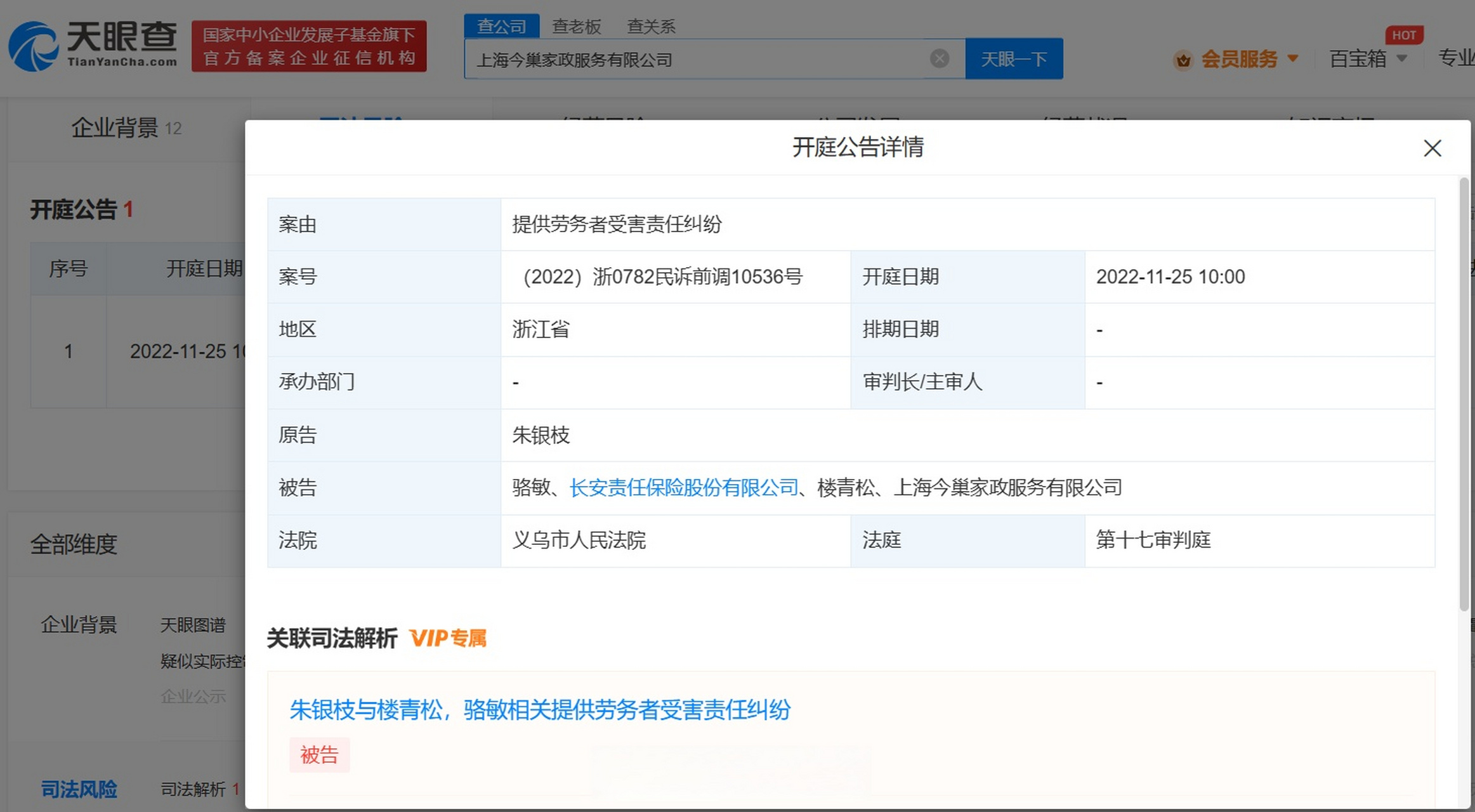Click the courtroom value 第十七审判庭
The width and height of the screenshot is (1475, 812).
[1153, 540]
